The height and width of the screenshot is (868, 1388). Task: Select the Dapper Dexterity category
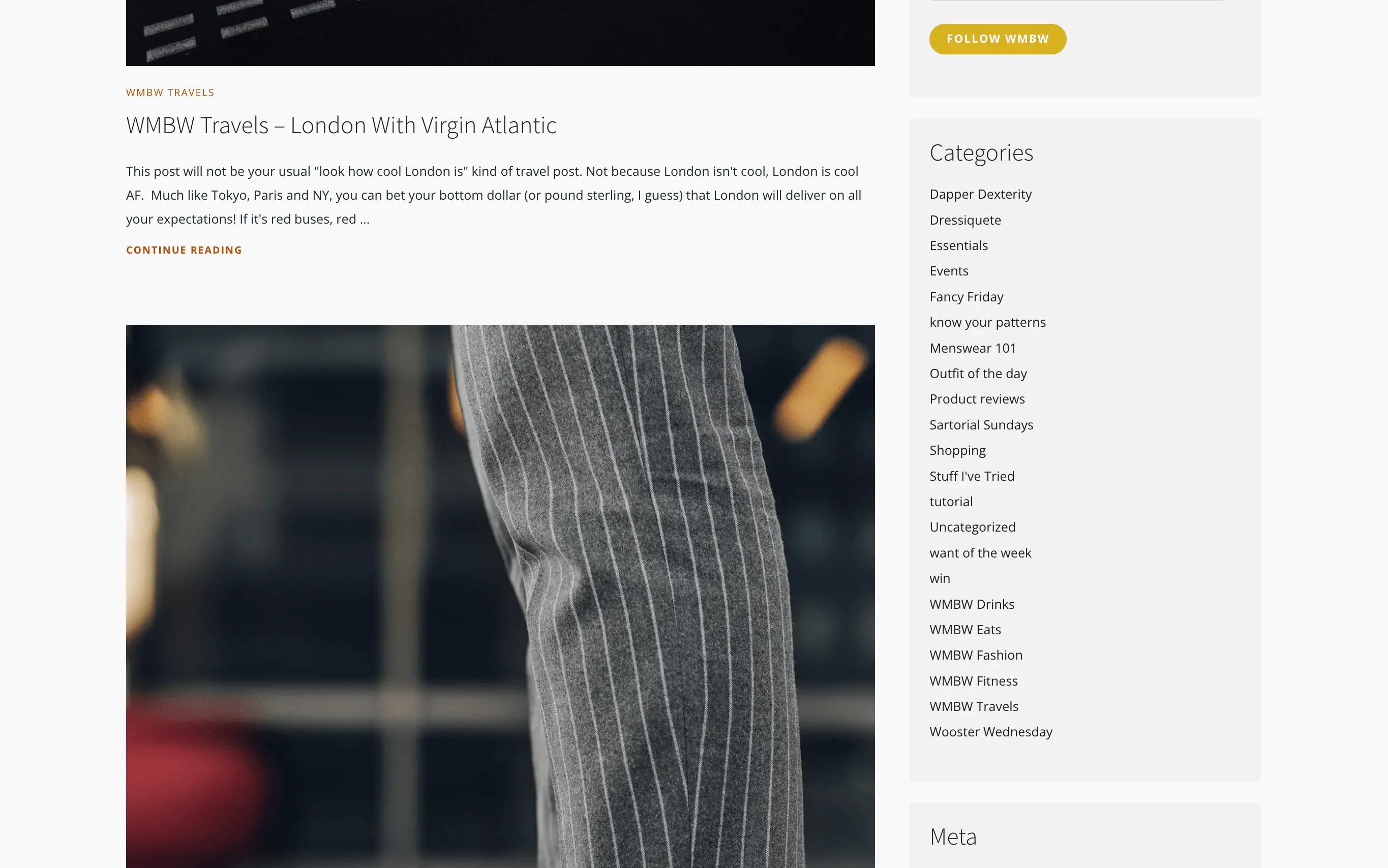981,194
